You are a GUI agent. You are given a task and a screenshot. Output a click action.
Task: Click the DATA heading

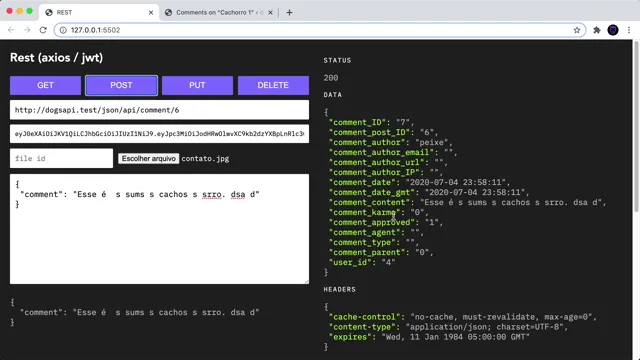pyautogui.click(x=333, y=95)
